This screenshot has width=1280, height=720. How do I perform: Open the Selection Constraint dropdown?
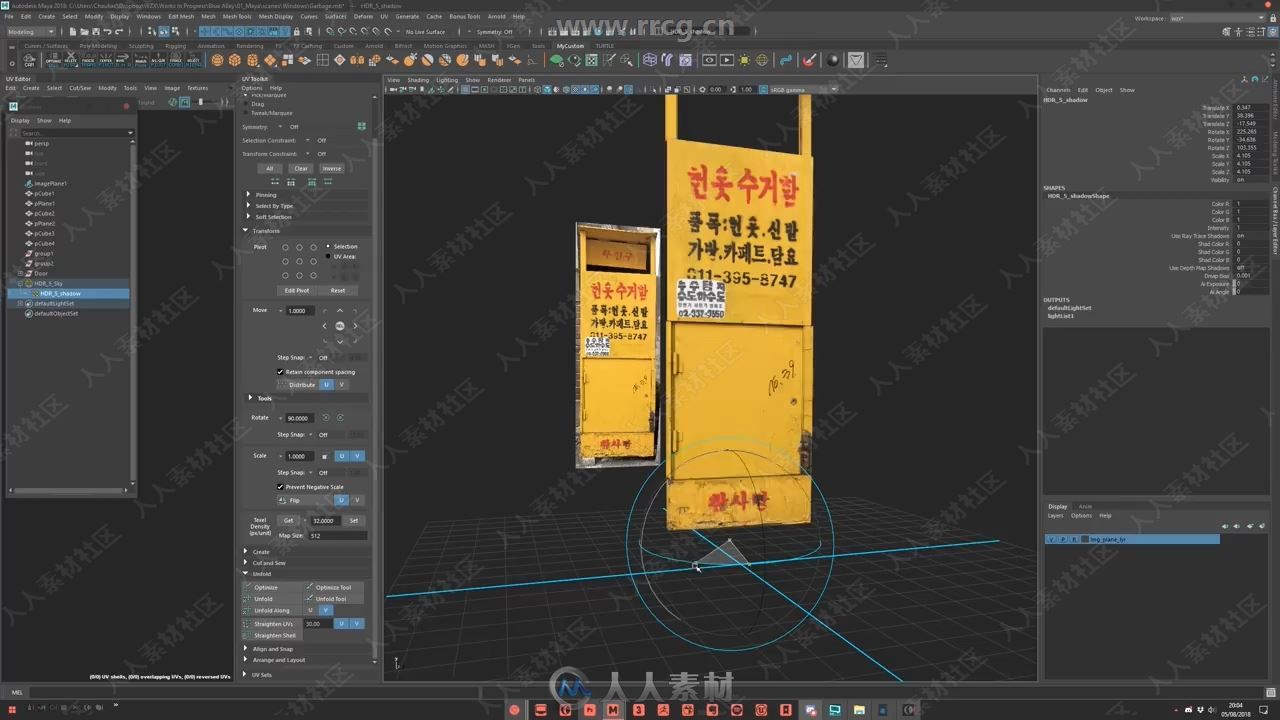[308, 140]
